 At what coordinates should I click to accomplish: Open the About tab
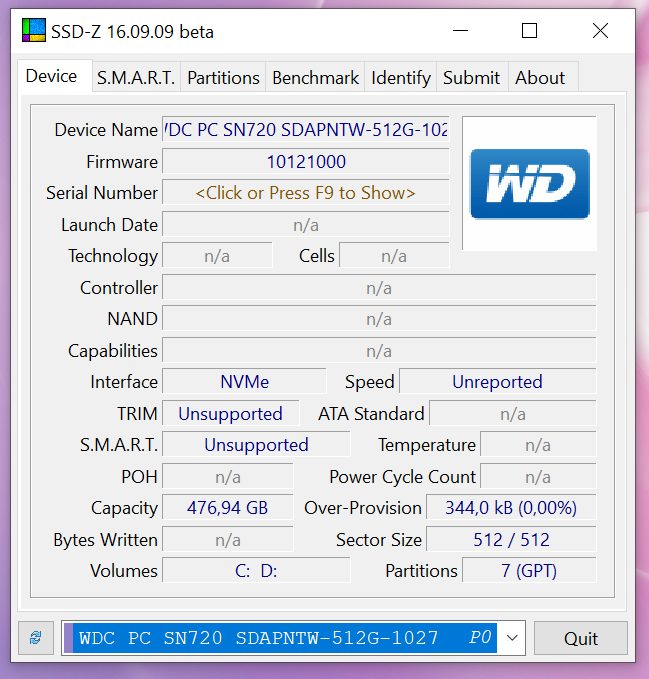(540, 77)
